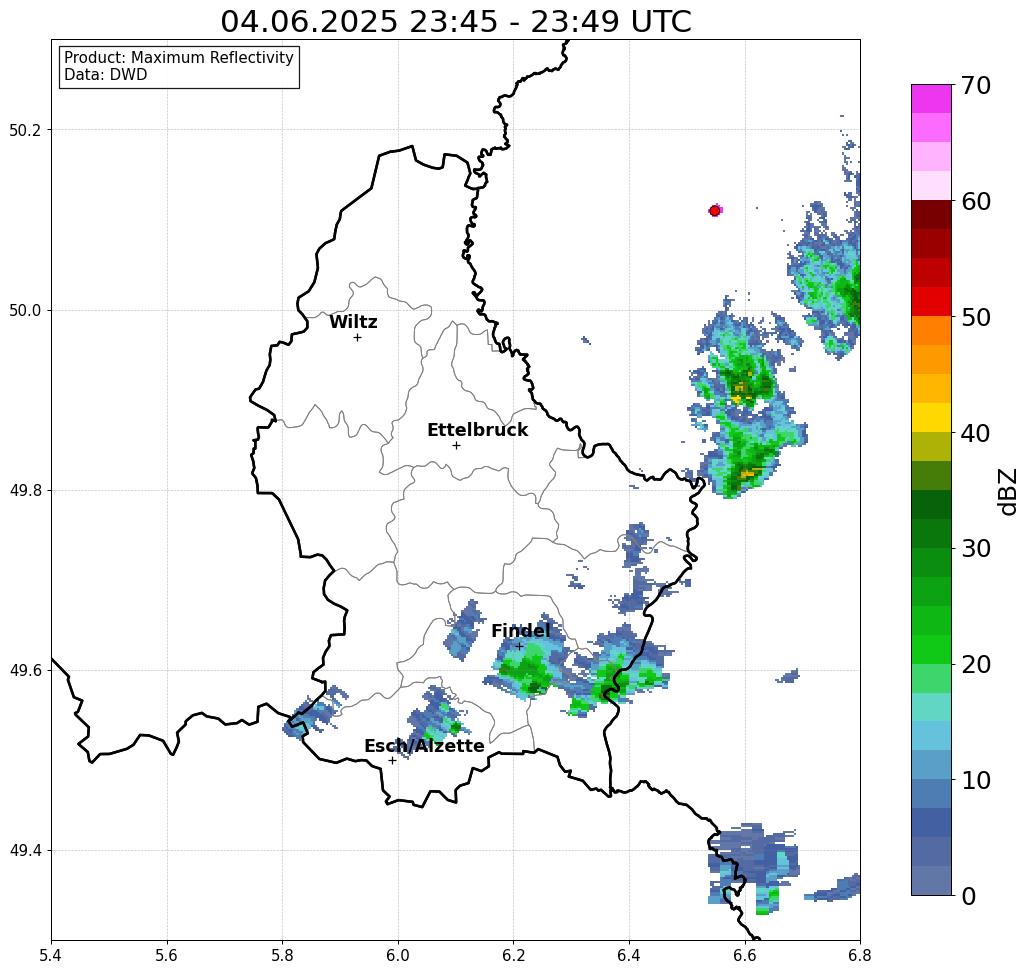Click longitude axis label 5.6
The image size is (1029, 973).
click(x=167, y=955)
